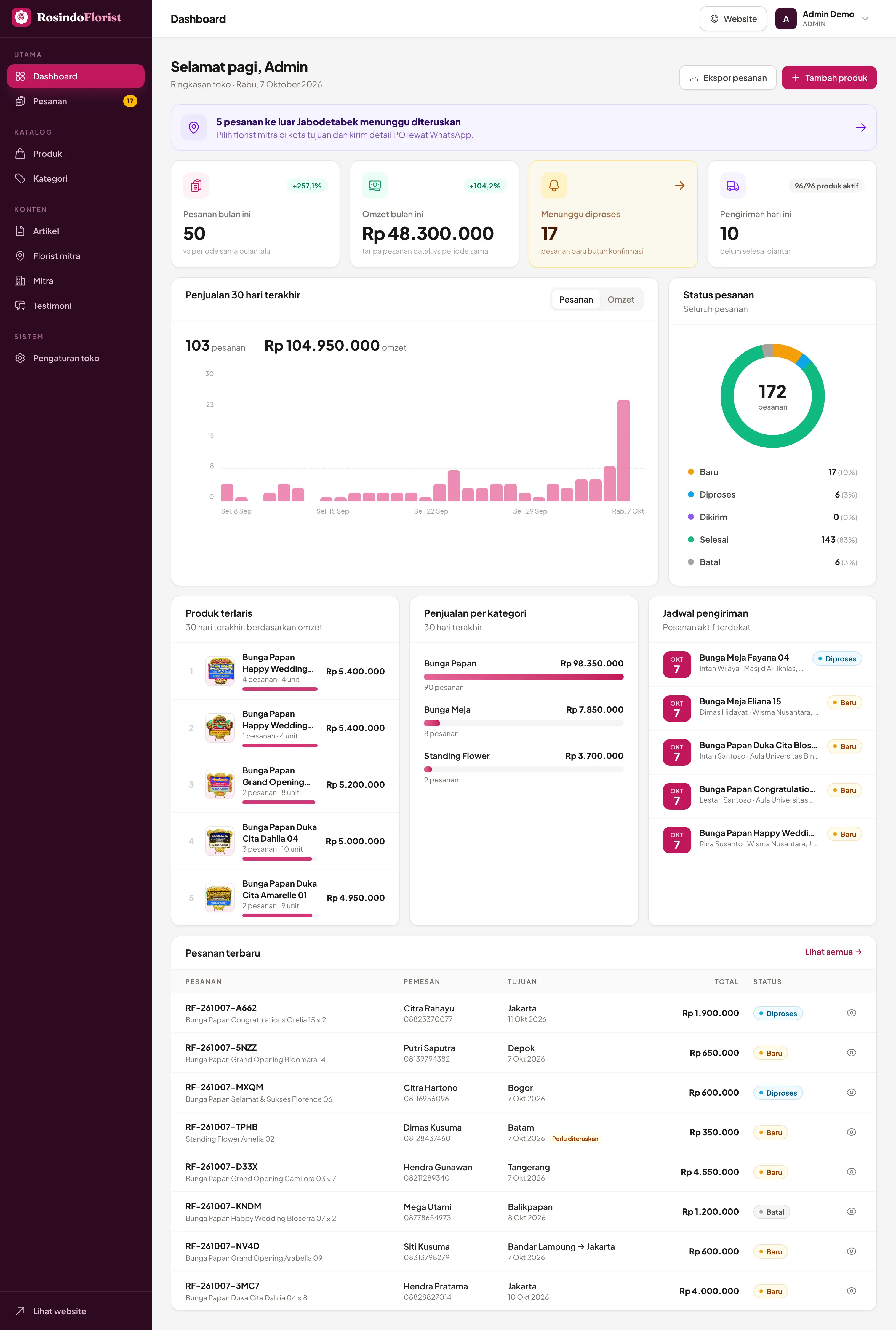Click the 96/96 produk aktif badge

point(826,186)
